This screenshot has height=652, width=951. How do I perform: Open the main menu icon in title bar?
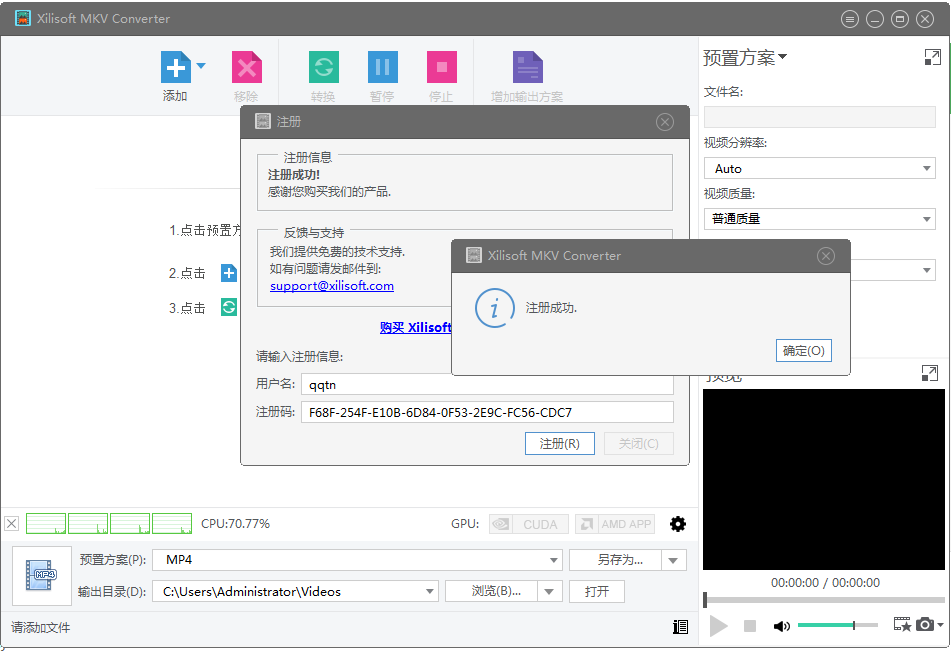click(x=850, y=19)
